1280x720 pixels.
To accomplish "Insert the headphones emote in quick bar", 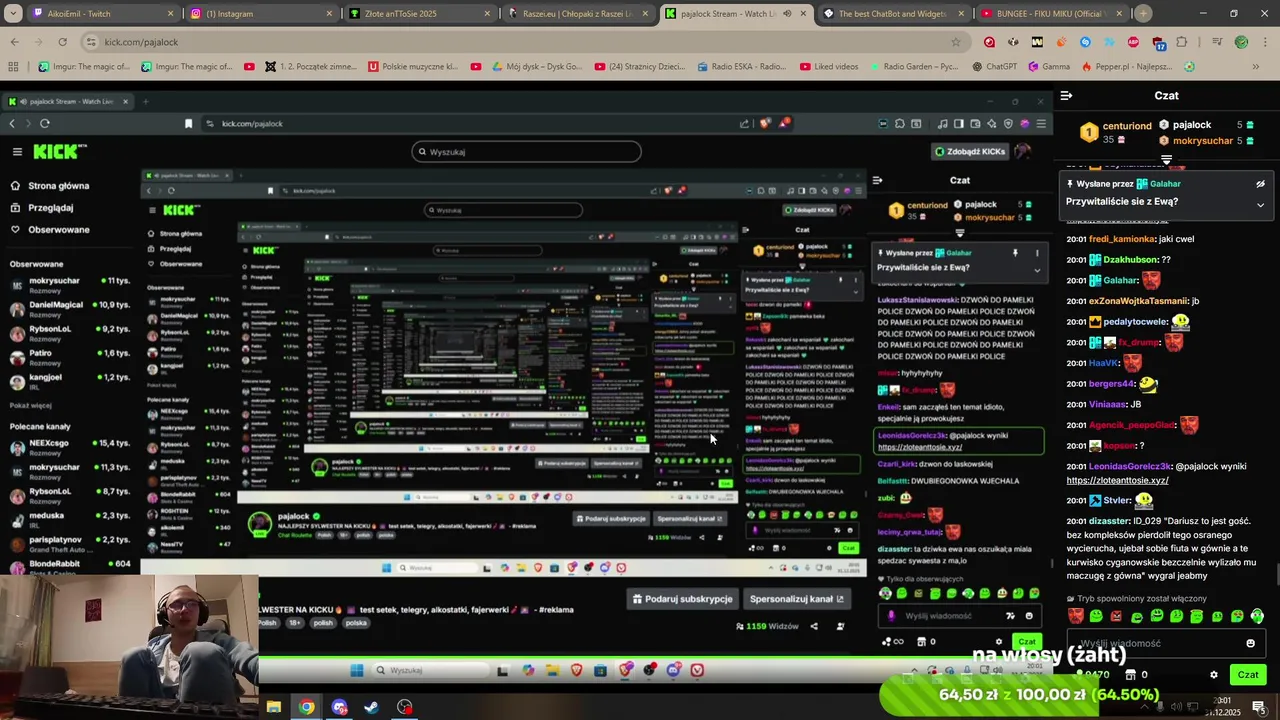I will tap(1257, 616).
